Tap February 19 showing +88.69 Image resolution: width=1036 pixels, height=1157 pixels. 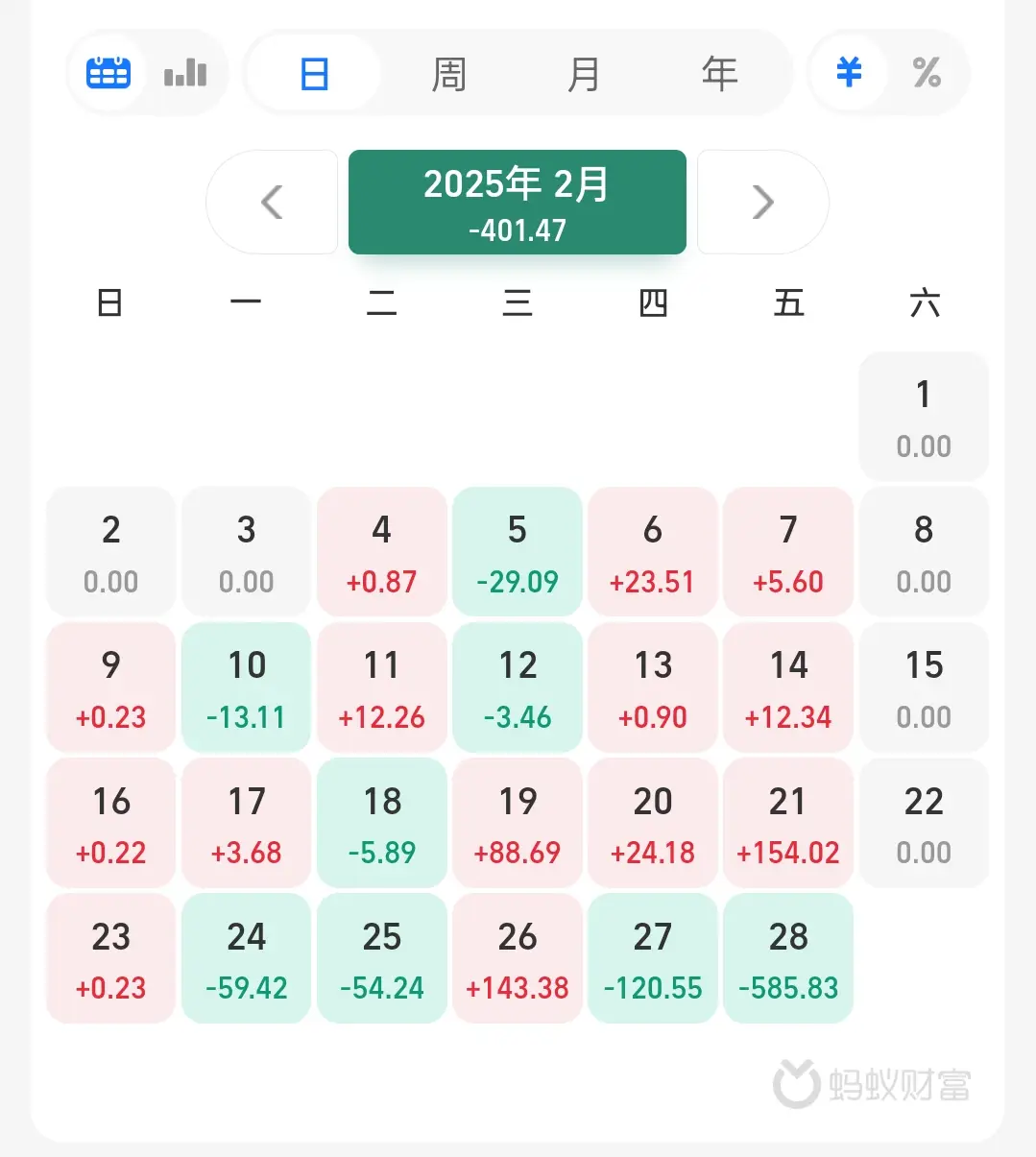[517, 823]
